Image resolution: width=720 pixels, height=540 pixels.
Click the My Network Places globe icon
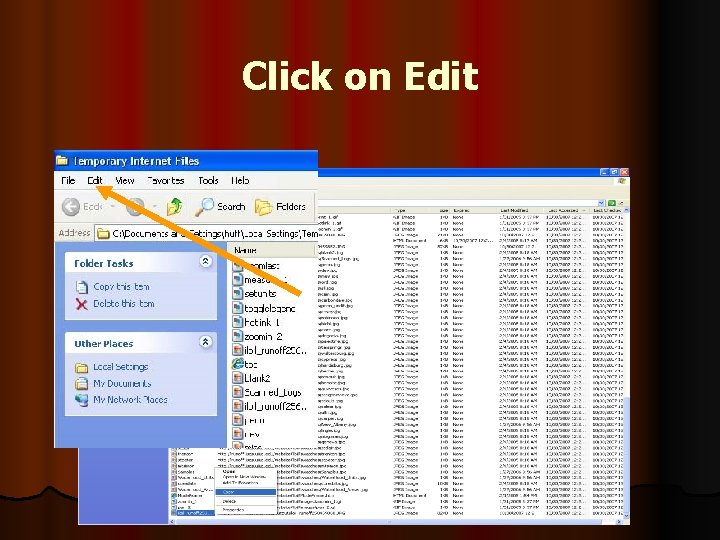[x=81, y=400]
